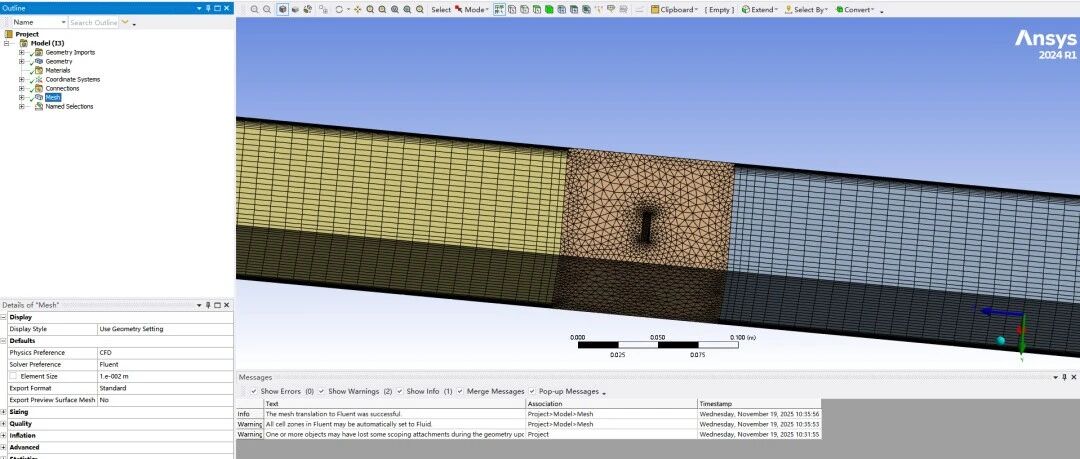
Task: Click the Geometry folder icon in the outline
Action: 38,61
